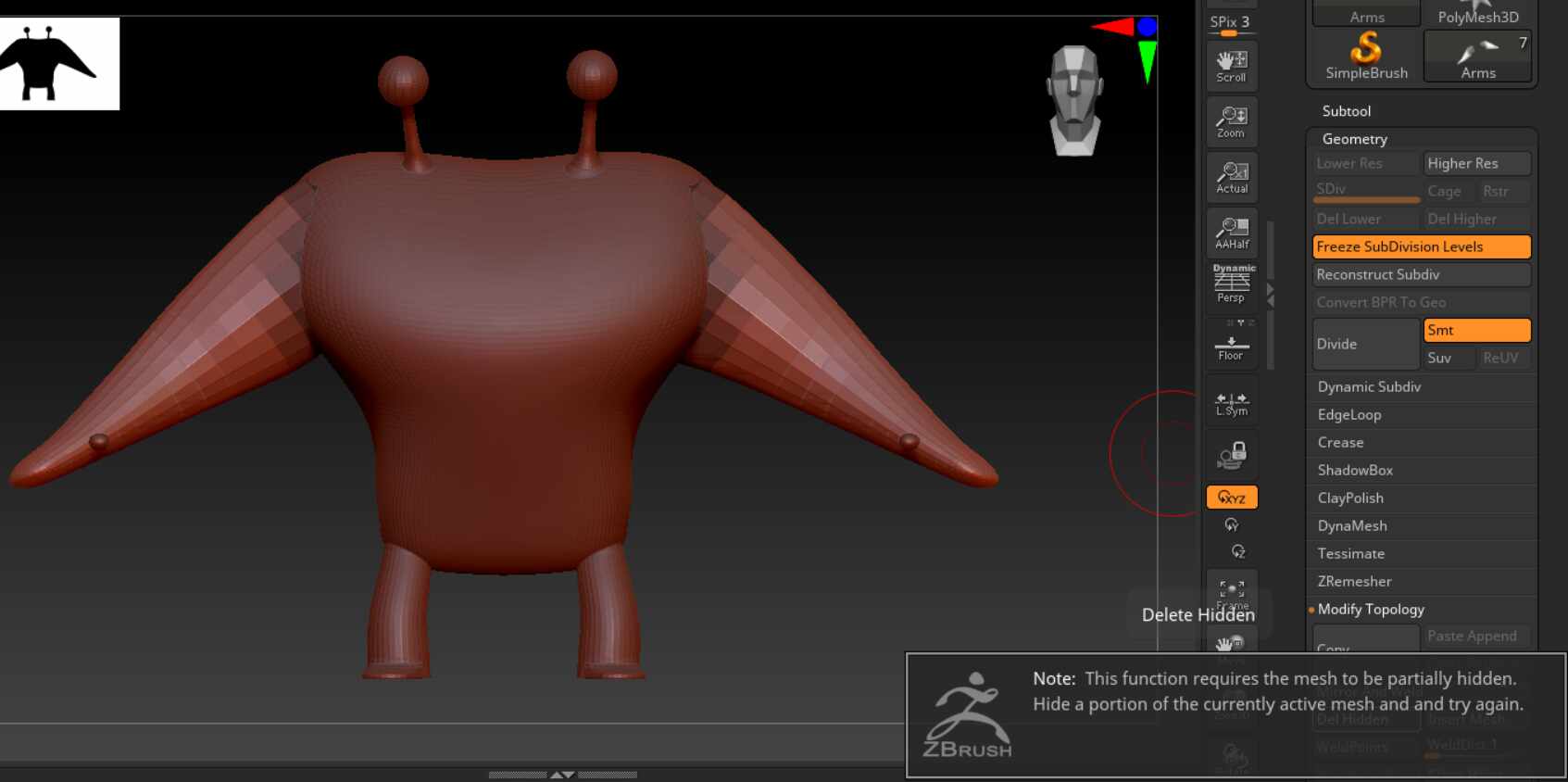1568x782 pixels.
Task: Toggle the XYZ rotation mode button
Action: [x=1231, y=498]
